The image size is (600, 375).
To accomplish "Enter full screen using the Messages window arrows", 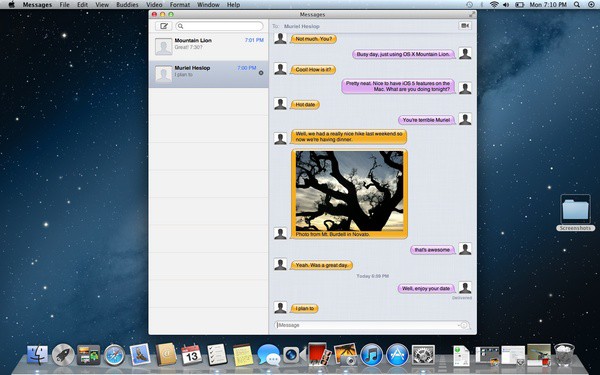I will (472, 14).
